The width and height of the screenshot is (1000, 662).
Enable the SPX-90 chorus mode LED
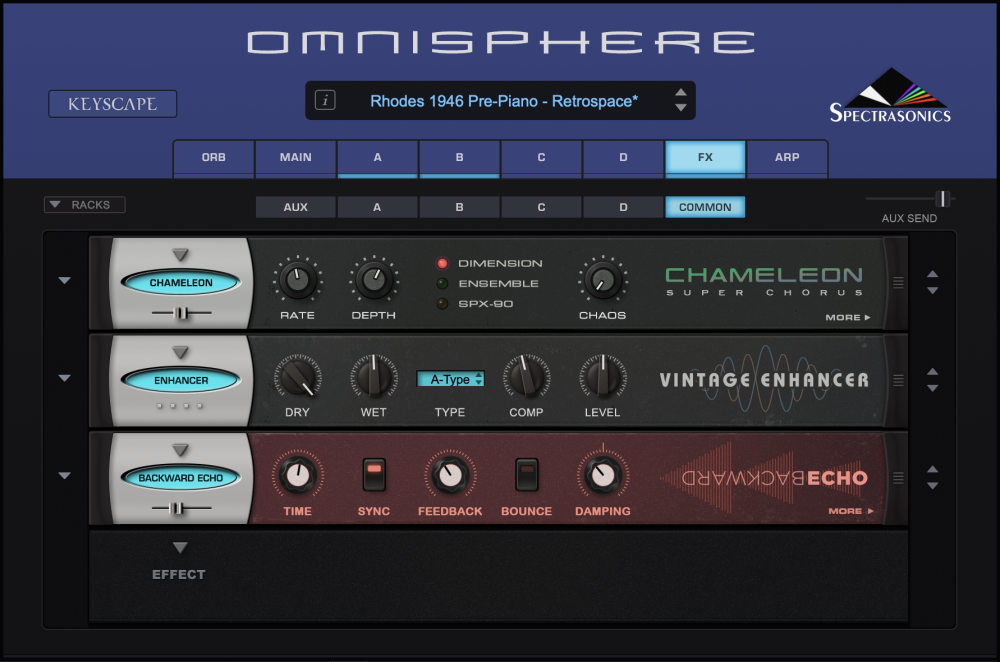click(442, 304)
